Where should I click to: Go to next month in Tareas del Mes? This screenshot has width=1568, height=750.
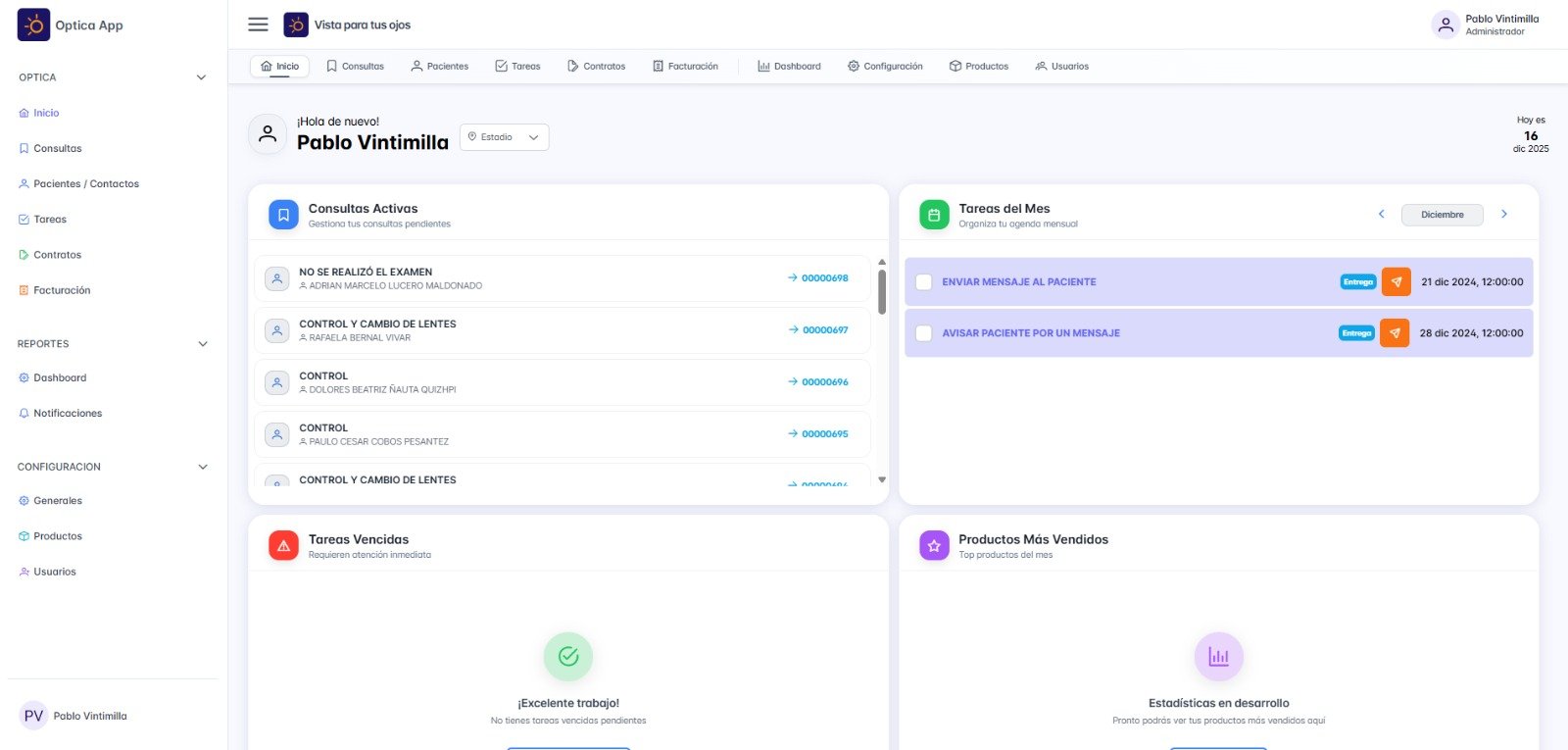click(1504, 214)
